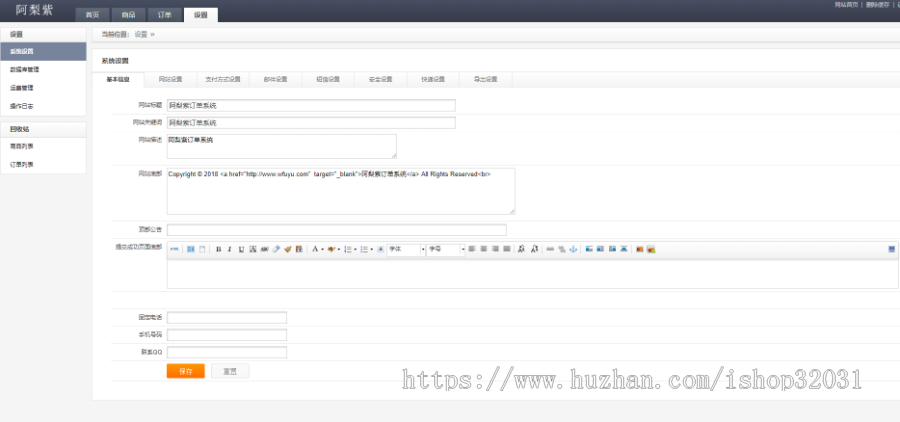The height and width of the screenshot is (422, 900).
Task: Open the 首页 top navigation tab
Action: [x=92, y=15]
